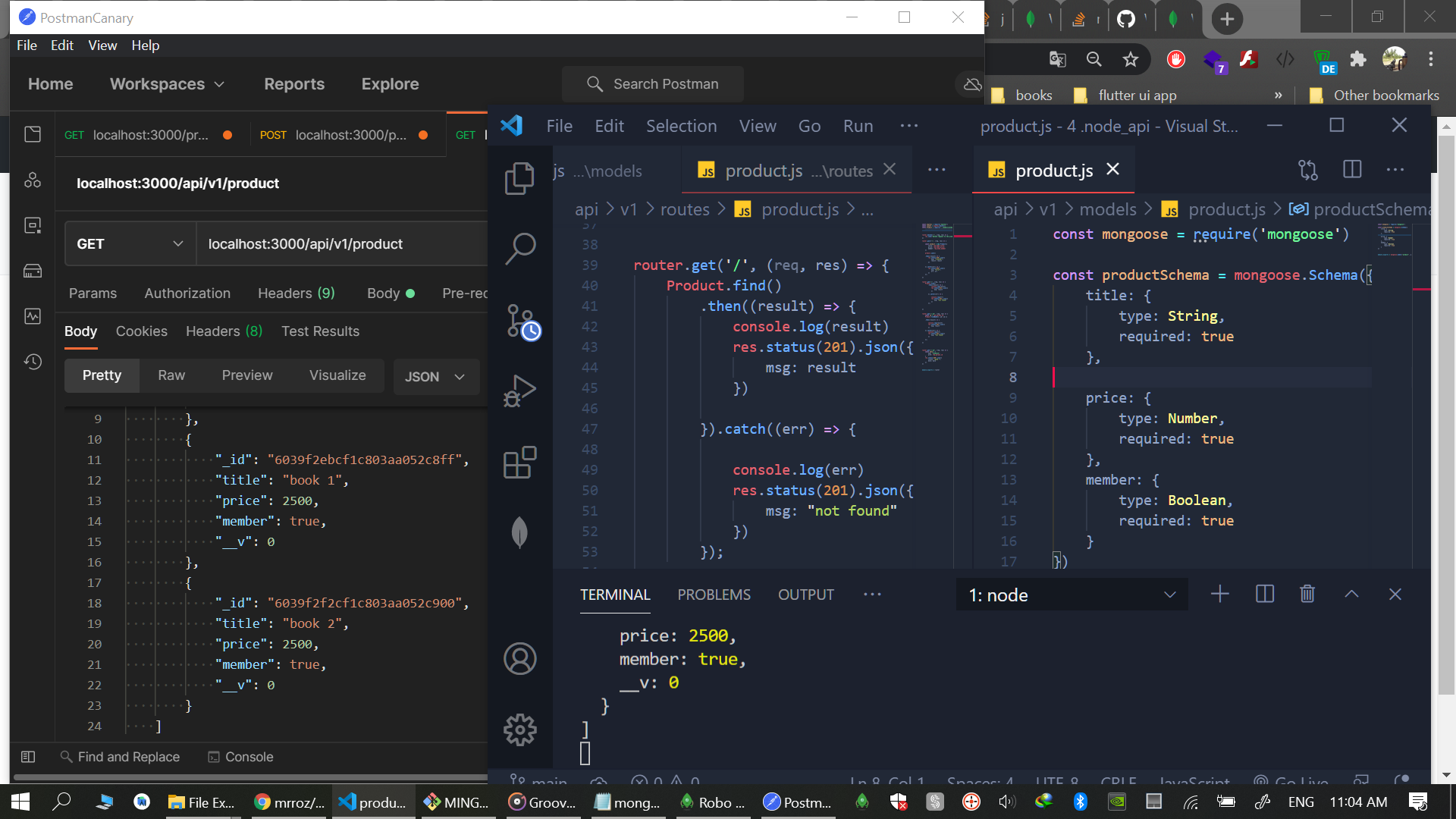Open terminal selector '1: node' dropdown
This screenshot has width=1456, height=819.
1072,595
